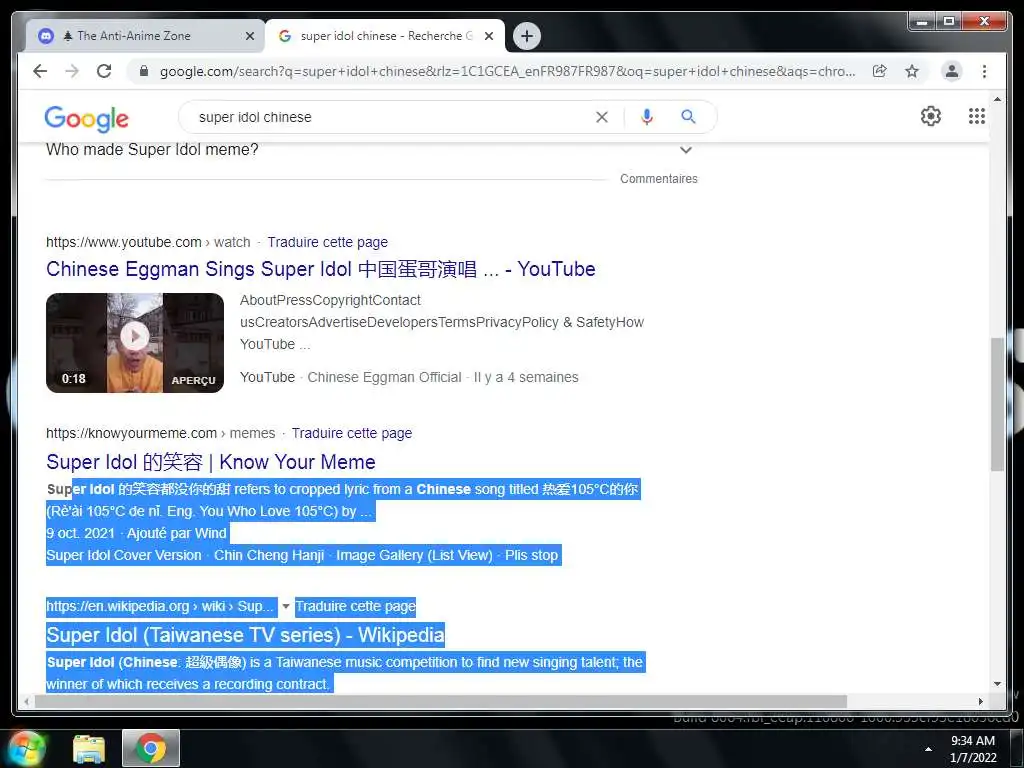Click Chinese Eggman Official channel text

click(384, 377)
